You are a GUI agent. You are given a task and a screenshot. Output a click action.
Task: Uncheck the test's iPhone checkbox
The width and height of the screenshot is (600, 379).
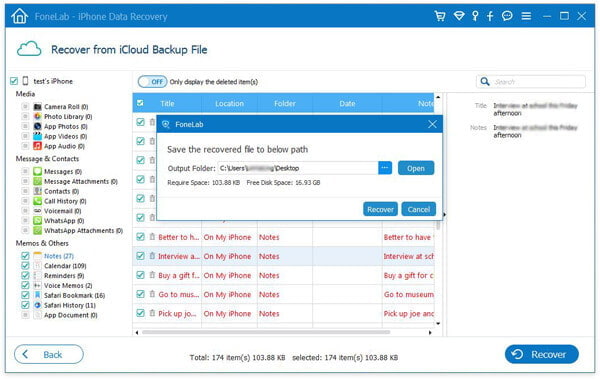[x=14, y=81]
